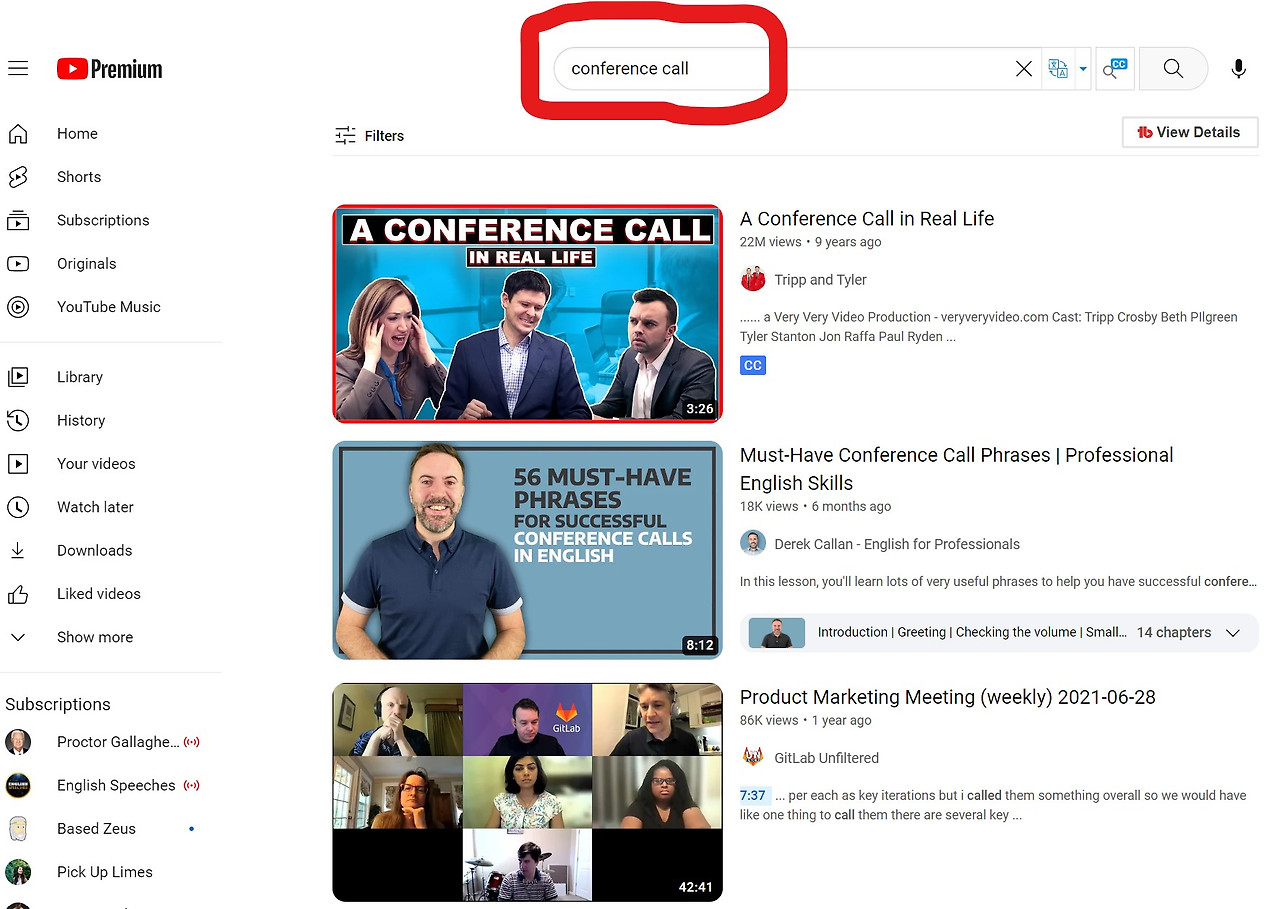Click the Home icon in sidebar

(x=18, y=134)
